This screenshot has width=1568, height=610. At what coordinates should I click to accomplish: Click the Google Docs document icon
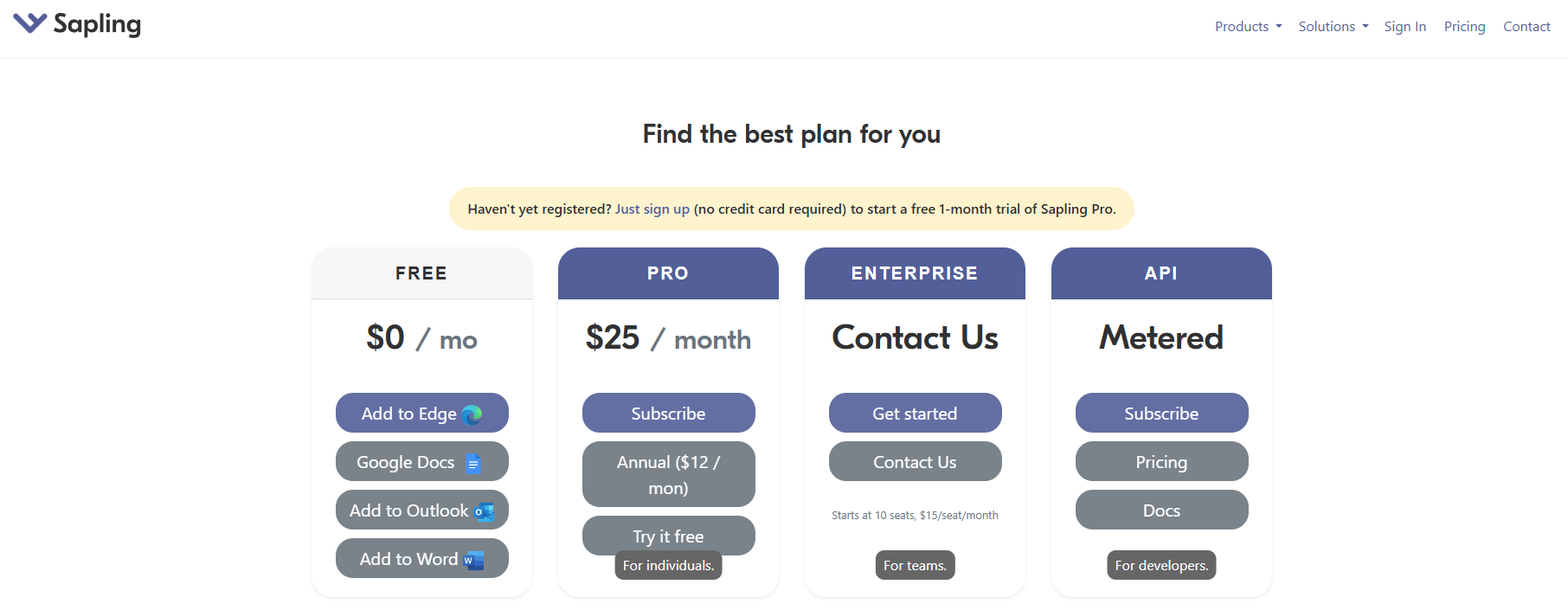point(473,463)
